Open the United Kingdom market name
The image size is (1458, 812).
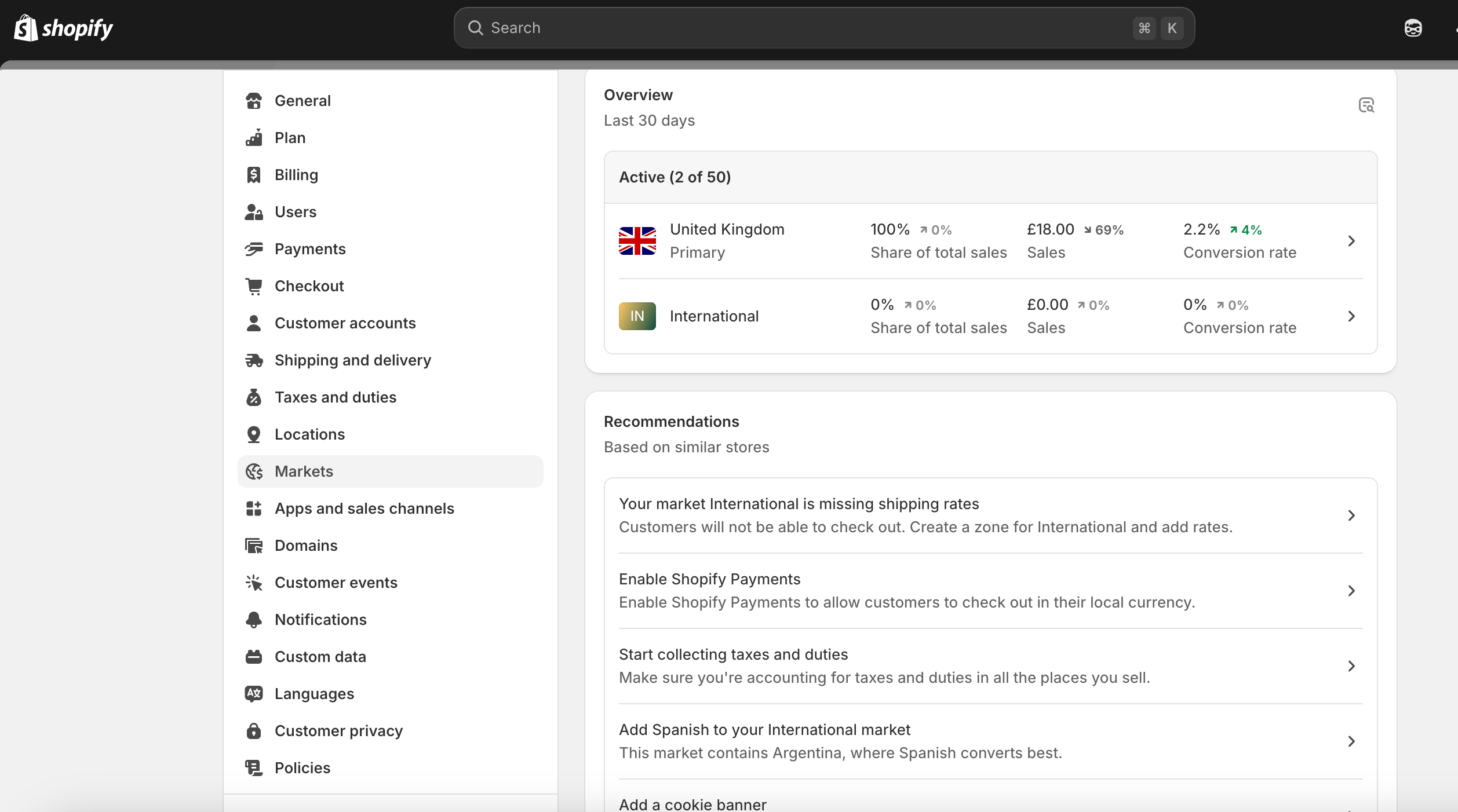(x=727, y=229)
